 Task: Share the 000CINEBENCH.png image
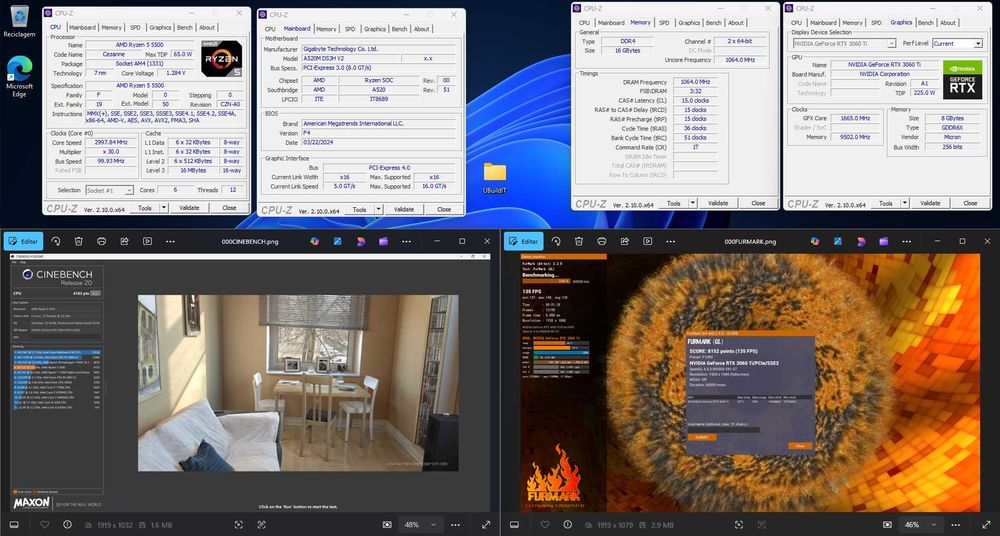(x=124, y=241)
